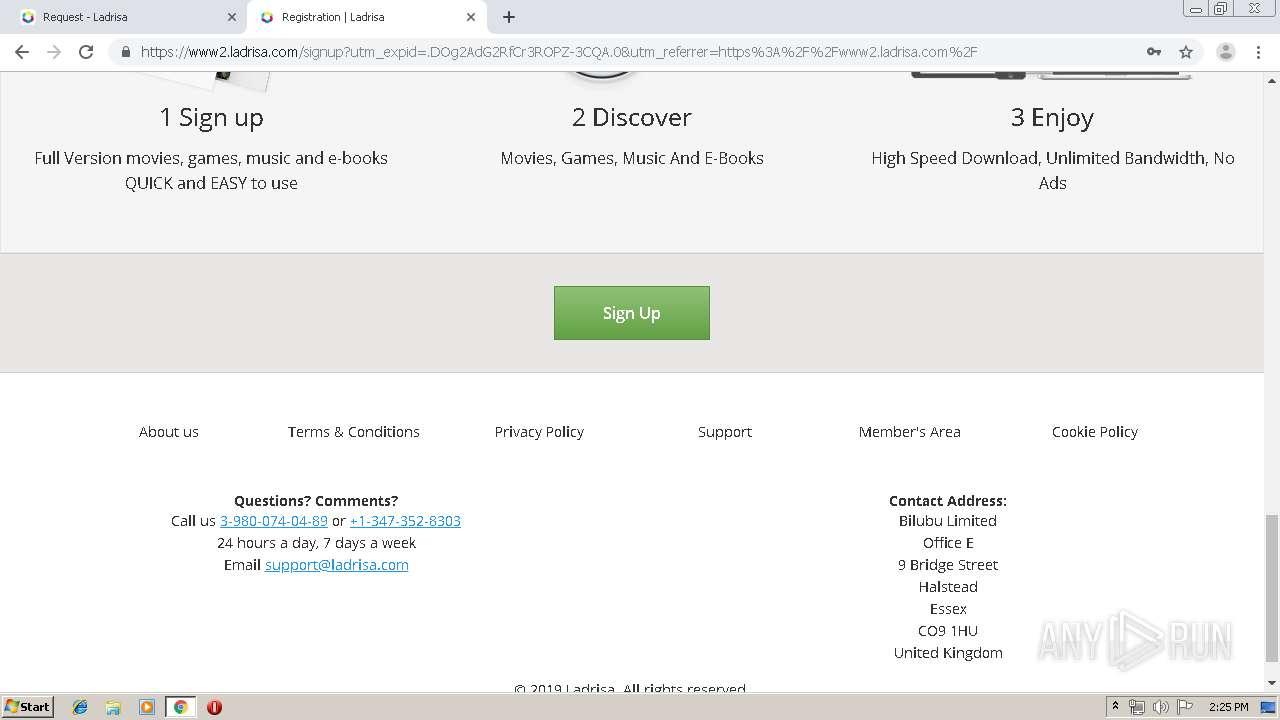Open the Chrome three-dot menu
Viewport: 1280px width, 720px height.
tap(1258, 52)
